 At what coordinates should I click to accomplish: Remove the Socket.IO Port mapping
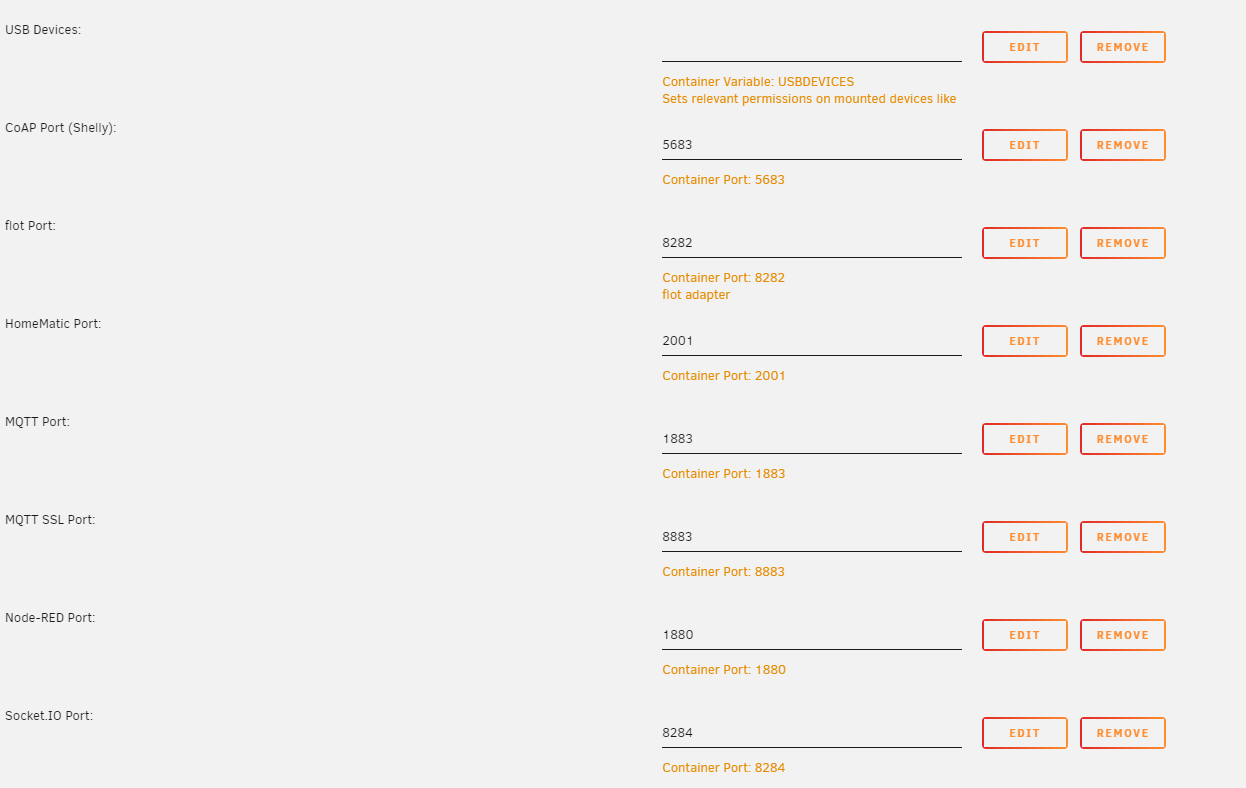1122,733
